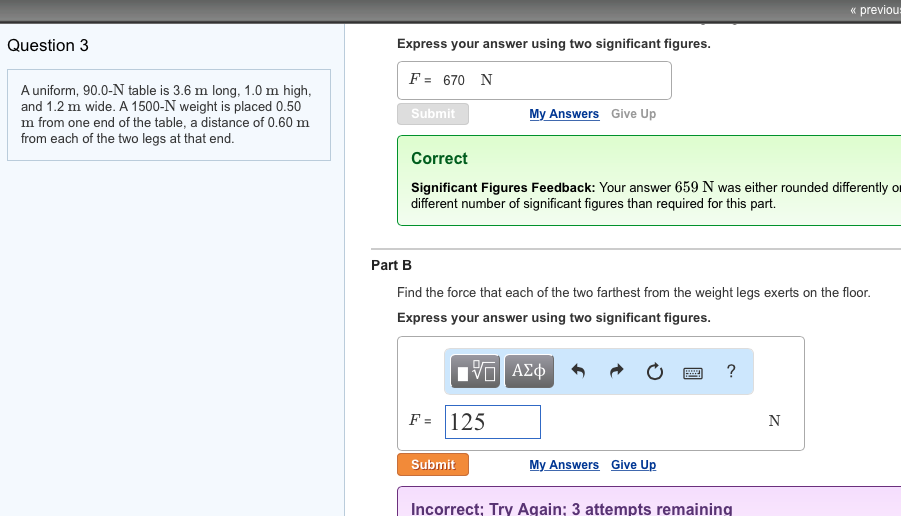The height and width of the screenshot is (516, 901).
Task: Click the redo arrow in equation toolbar
Action: tap(617, 372)
